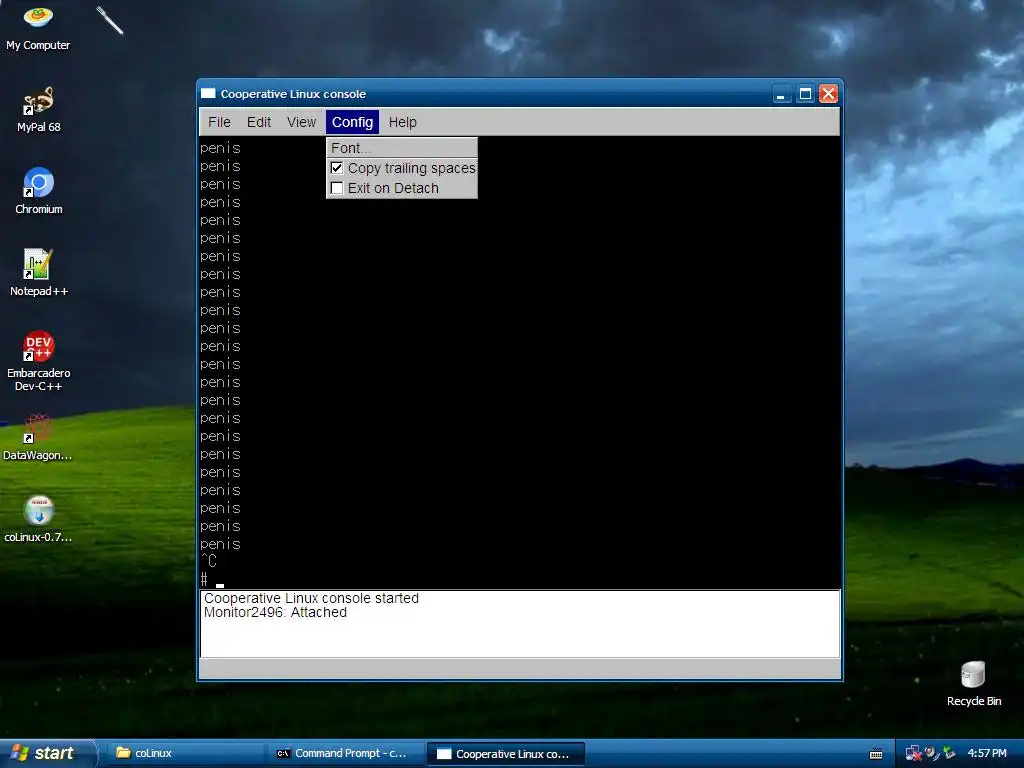Click the console window title icon
Screen dimensions: 1024x768
[208, 93]
